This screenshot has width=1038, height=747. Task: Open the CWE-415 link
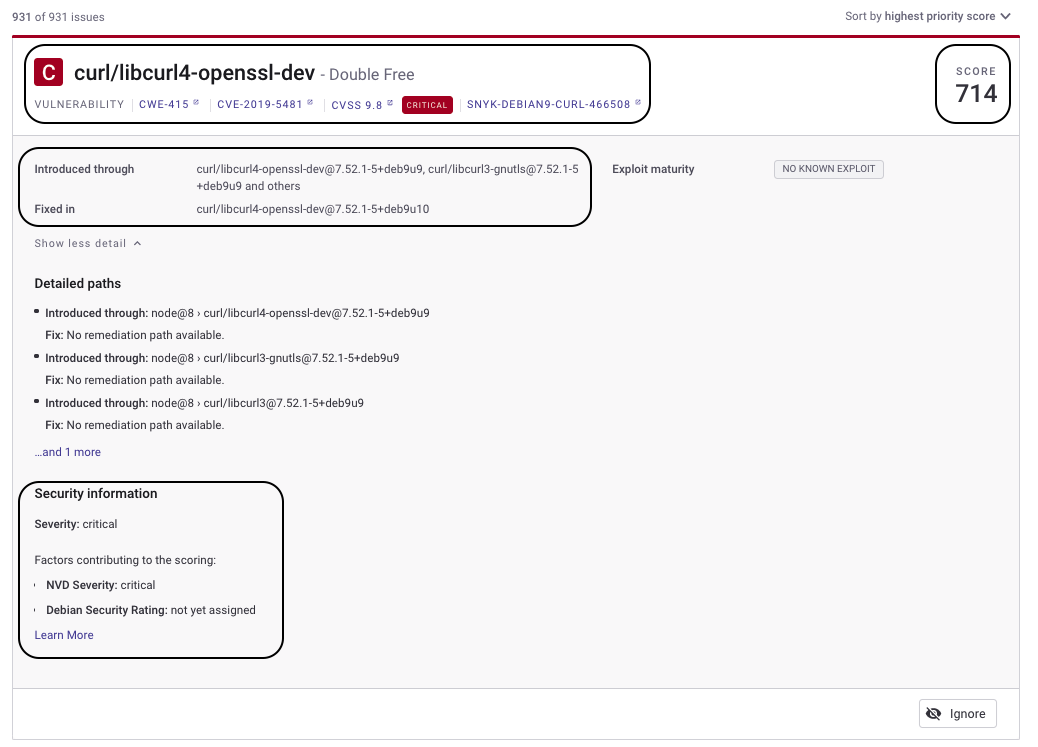(164, 105)
